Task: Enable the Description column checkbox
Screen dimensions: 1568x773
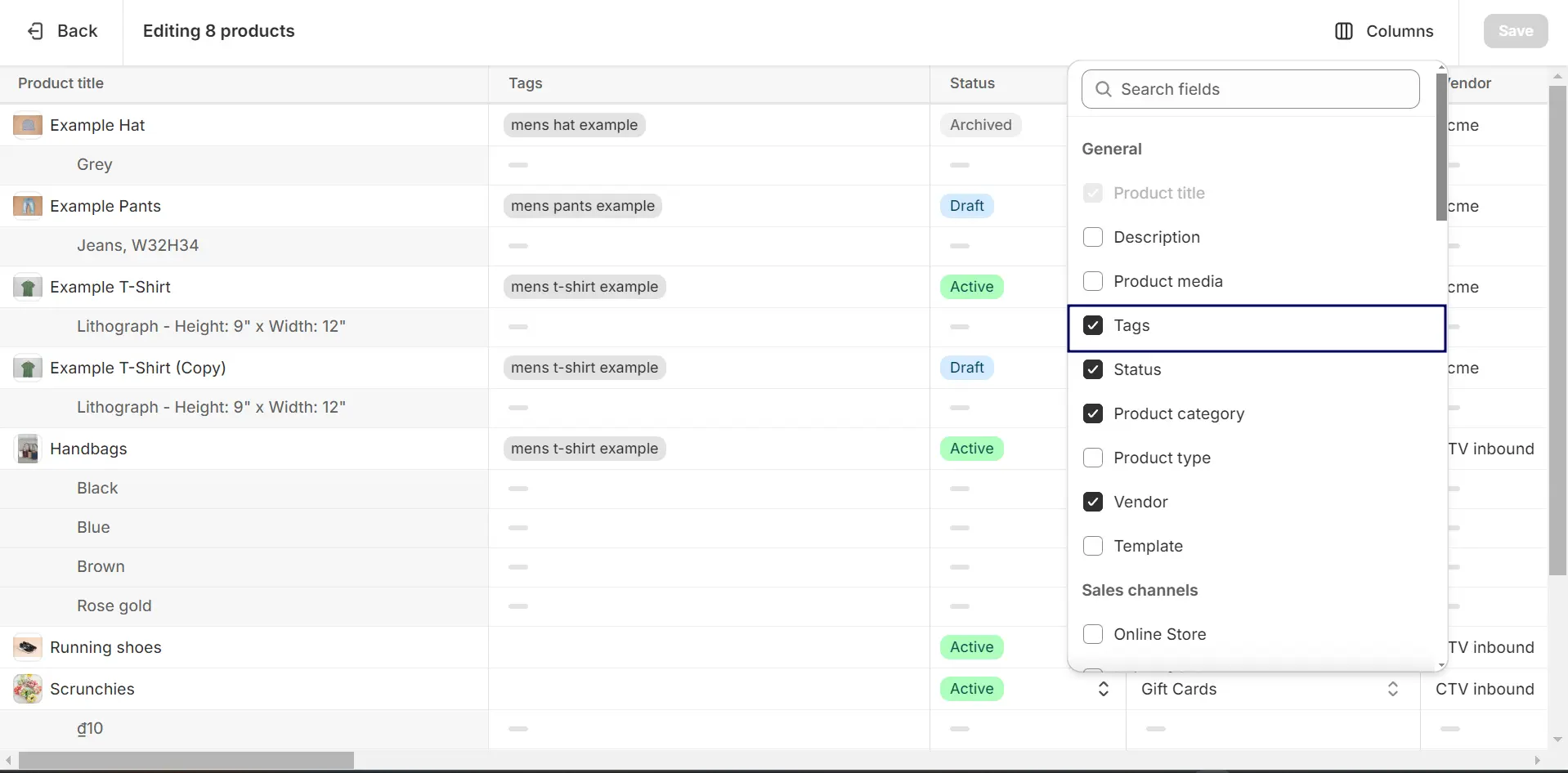Action: (1092, 237)
